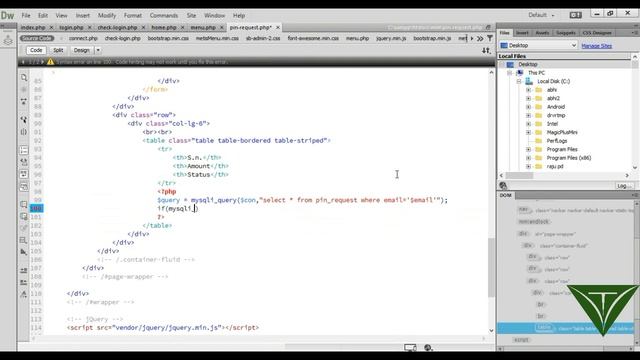Click the Move or Convert CSS toolbar icon
Image resolution: width=640 pixels, height=360 pixels.
24,252
